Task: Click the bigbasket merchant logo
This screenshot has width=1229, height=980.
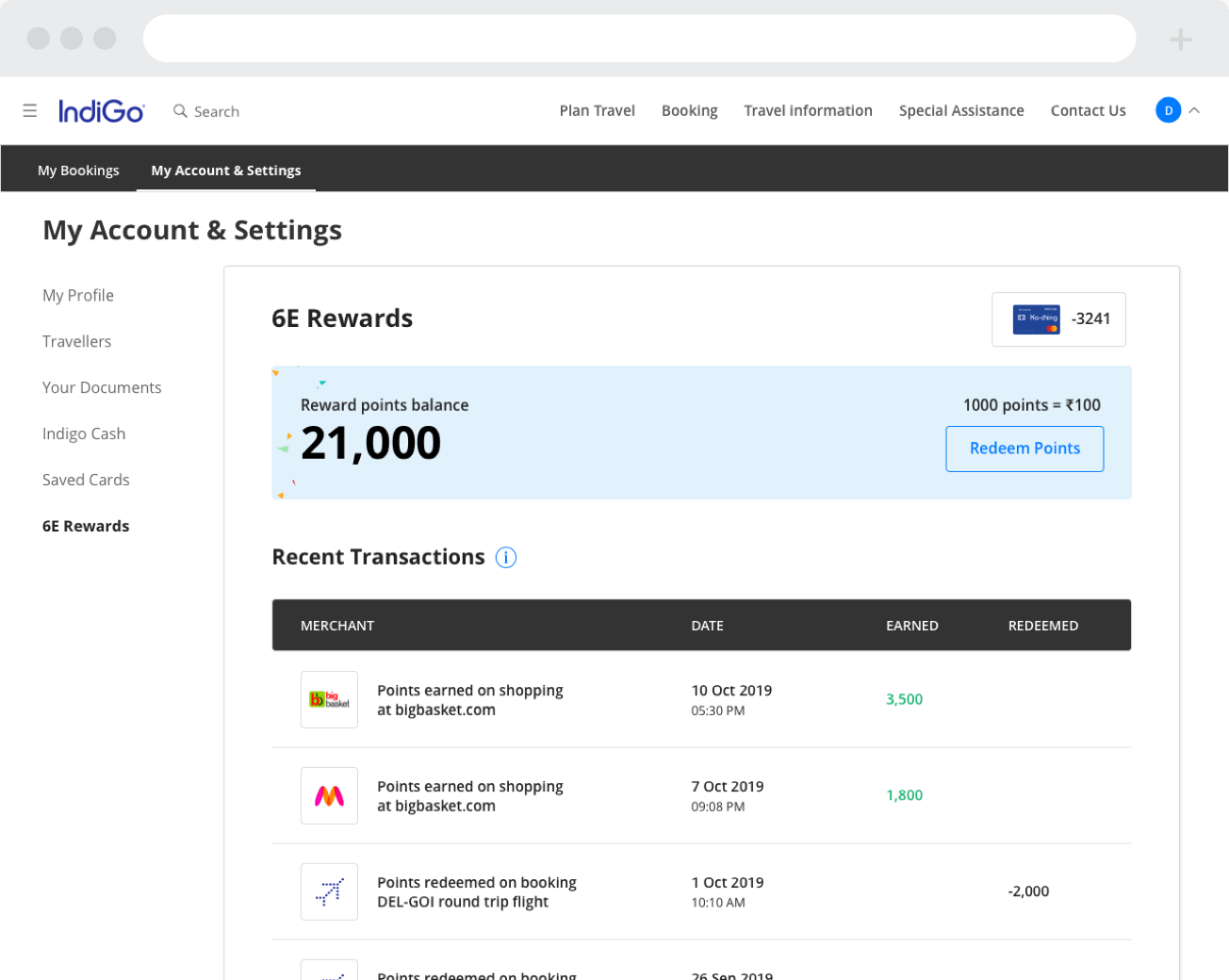Action: (x=329, y=700)
